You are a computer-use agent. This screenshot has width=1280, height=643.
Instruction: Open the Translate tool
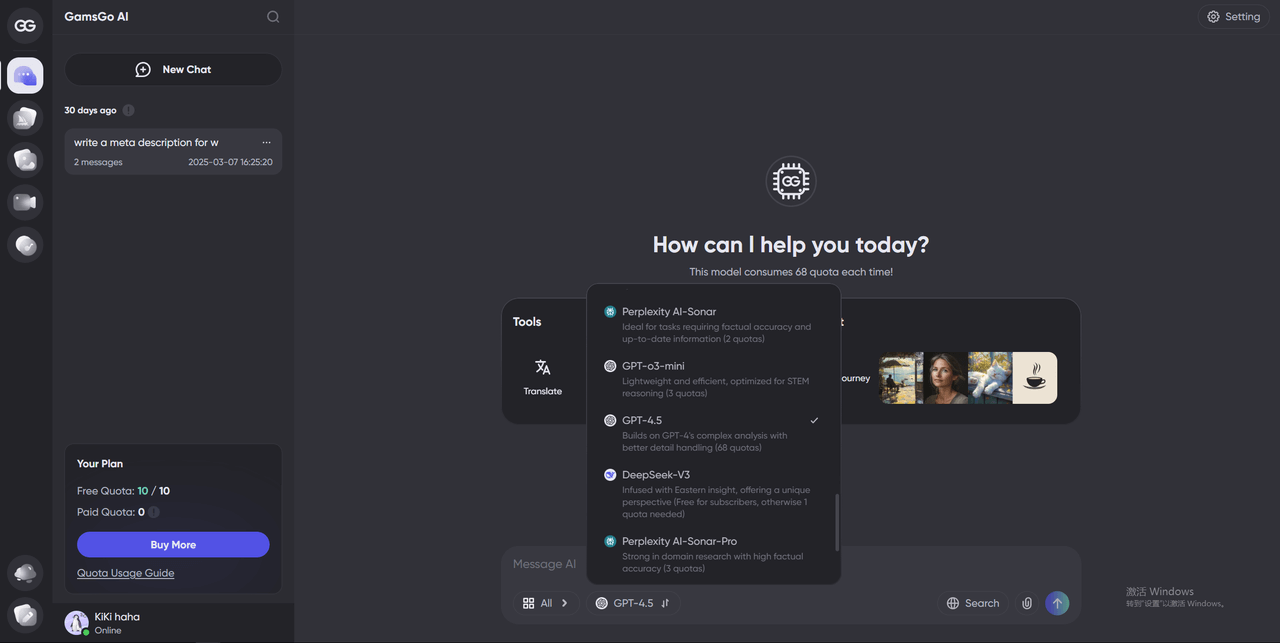(543, 378)
